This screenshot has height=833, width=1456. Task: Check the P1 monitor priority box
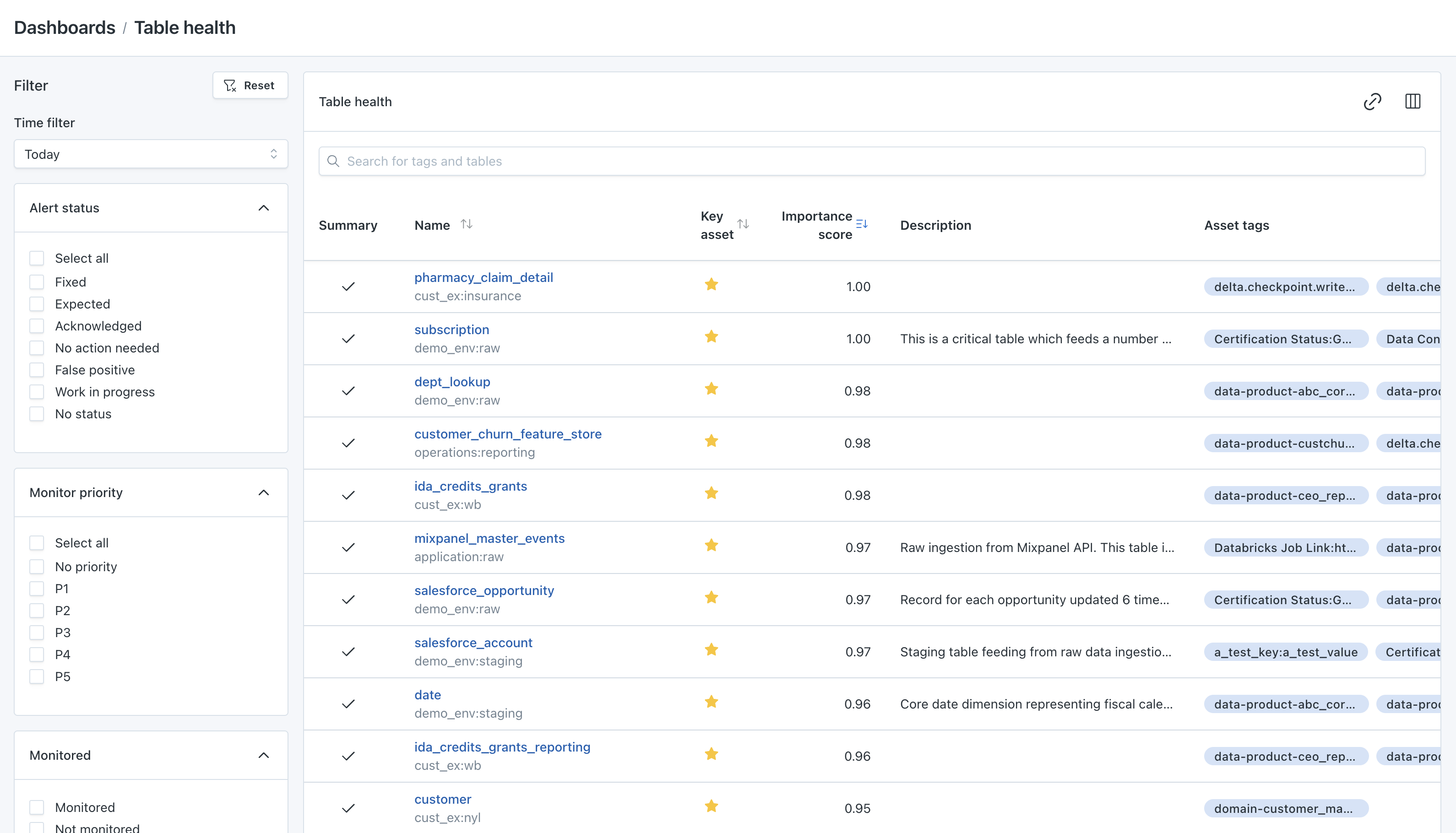point(37,589)
